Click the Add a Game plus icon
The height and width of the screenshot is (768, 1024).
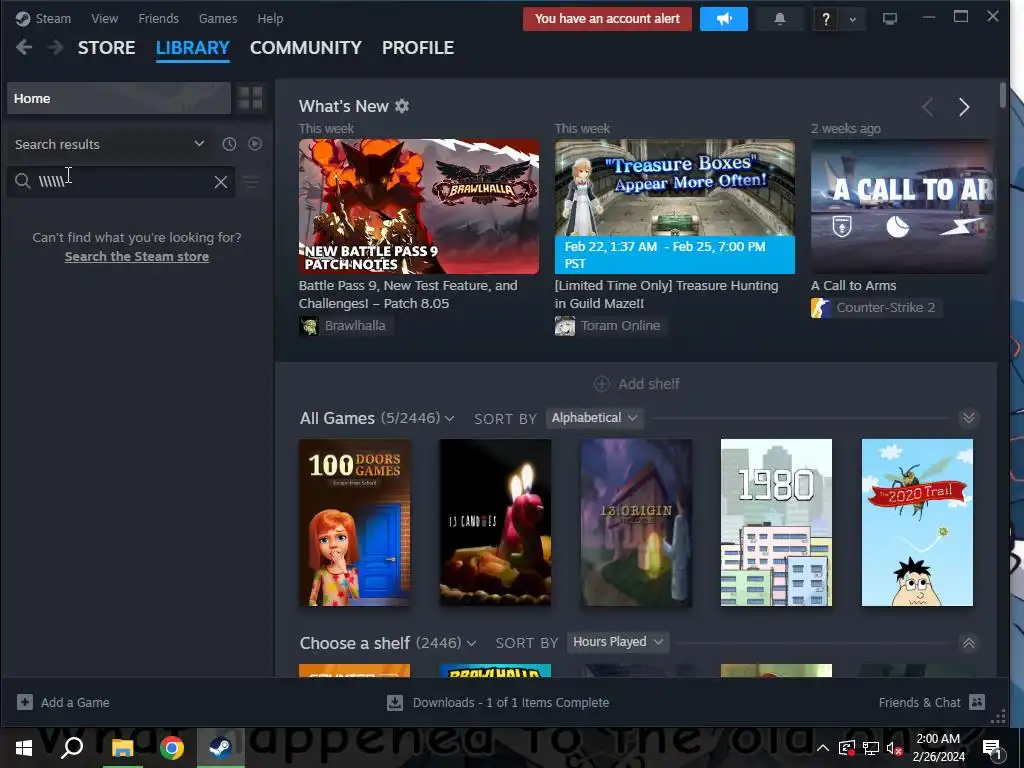coord(25,702)
